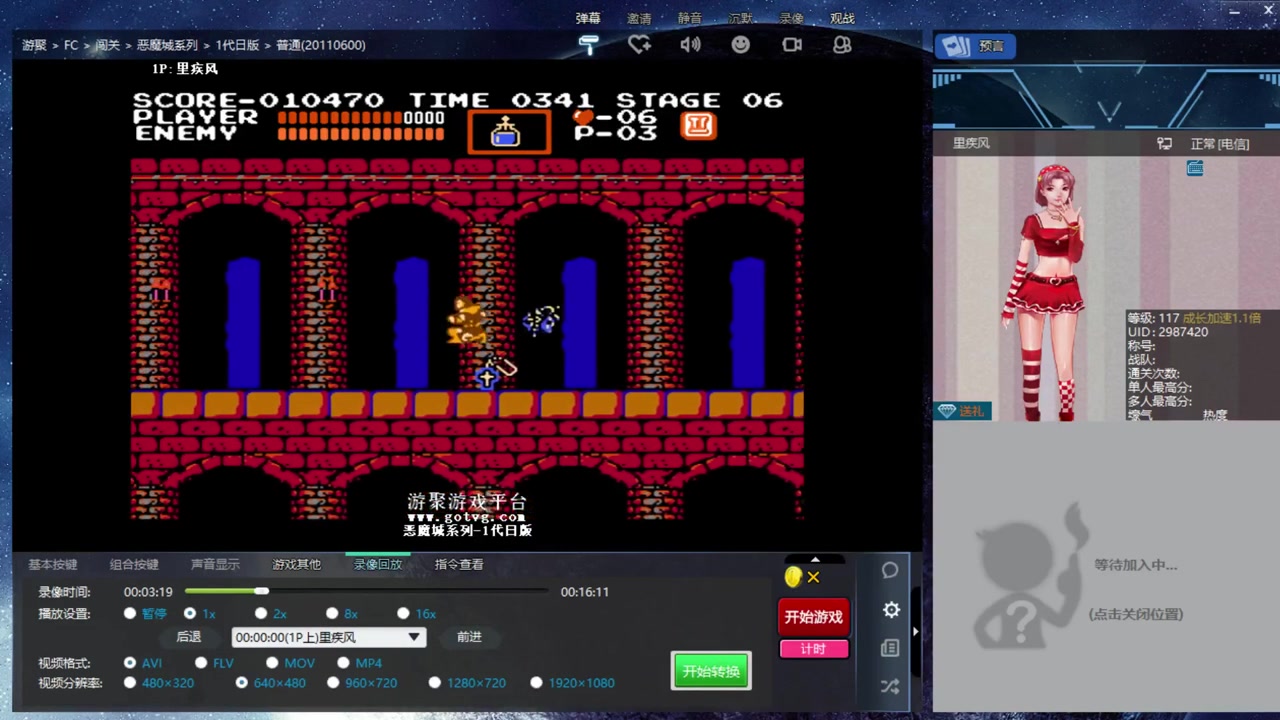The image size is (1280, 720).
Task: Click the game video playback area
Action: point(467,305)
